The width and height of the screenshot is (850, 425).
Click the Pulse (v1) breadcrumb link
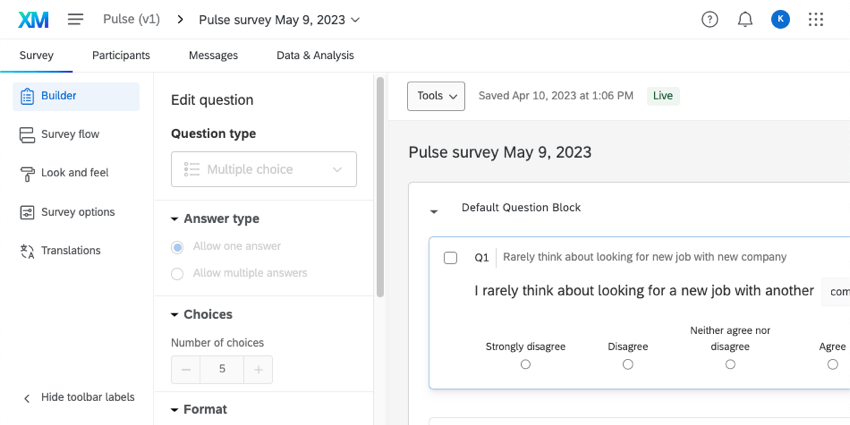point(133,19)
